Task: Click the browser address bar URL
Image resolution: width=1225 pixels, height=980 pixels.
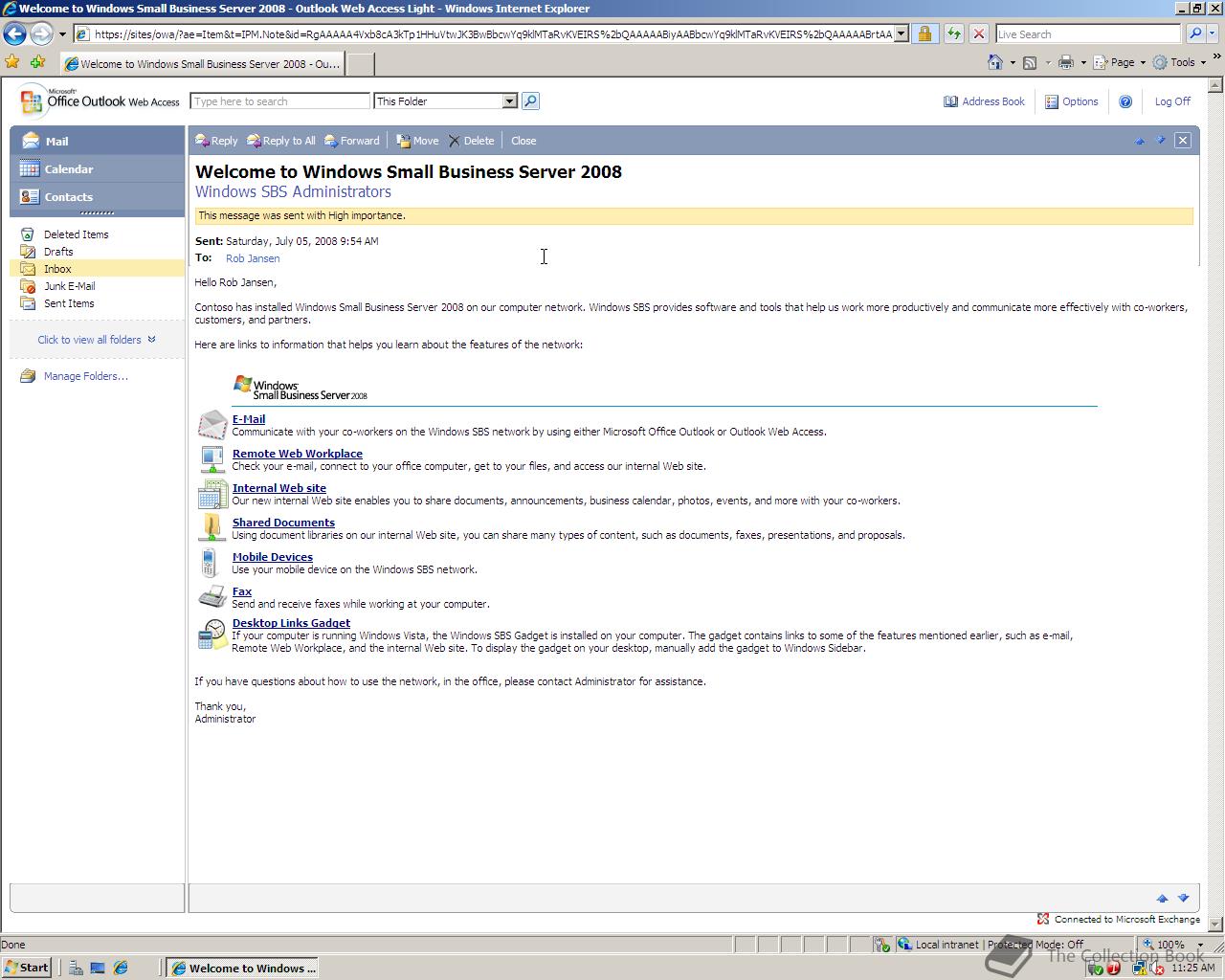Action: (493, 34)
